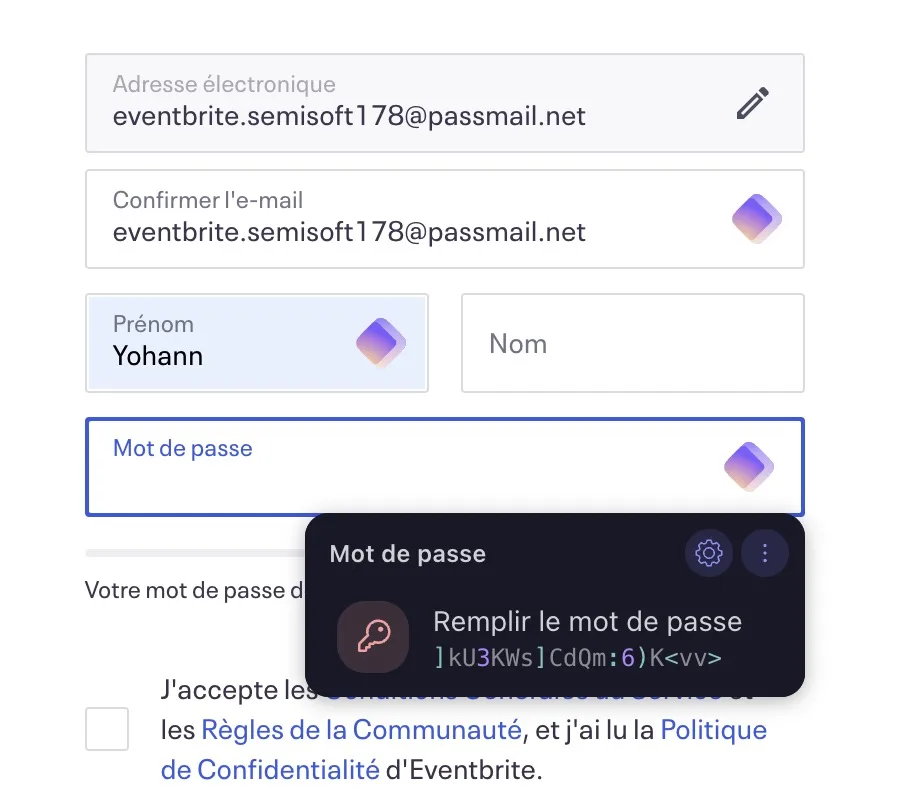The image size is (904, 798).
Task: Click Proton Pass icon in Mot de passe field
Action: click(749, 467)
